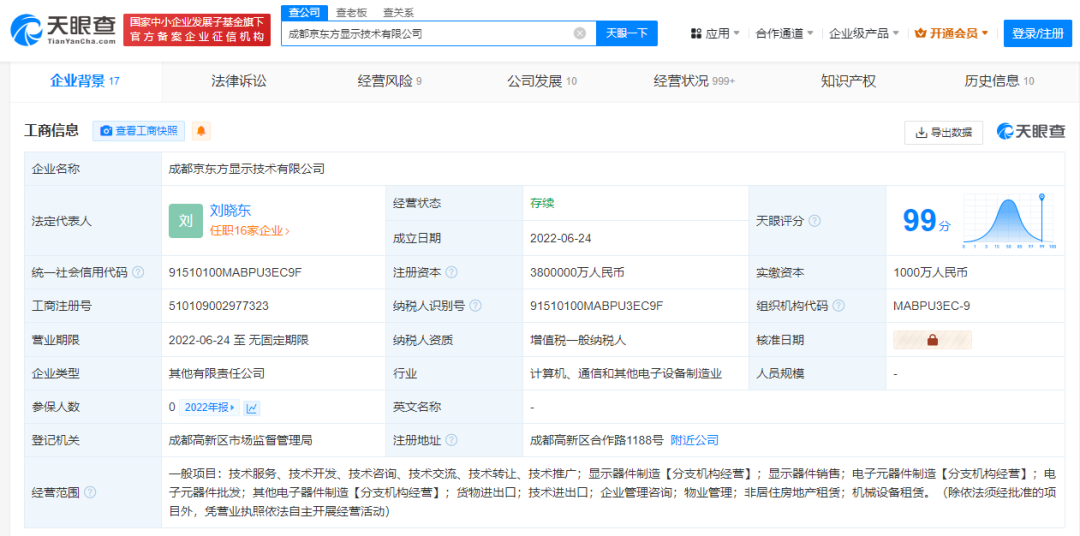Switch to the 法律诉讼 tab
Viewport: 1080px width, 536px height.
point(239,81)
